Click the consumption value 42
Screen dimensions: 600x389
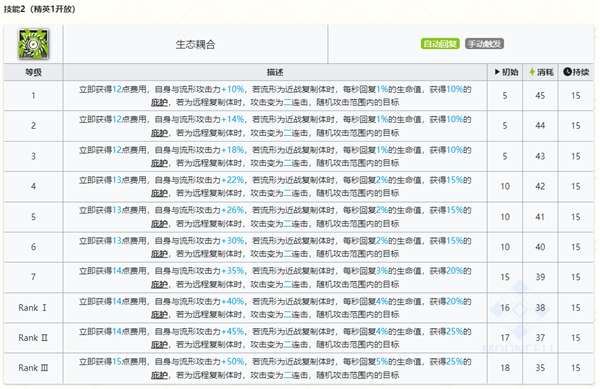pos(540,186)
